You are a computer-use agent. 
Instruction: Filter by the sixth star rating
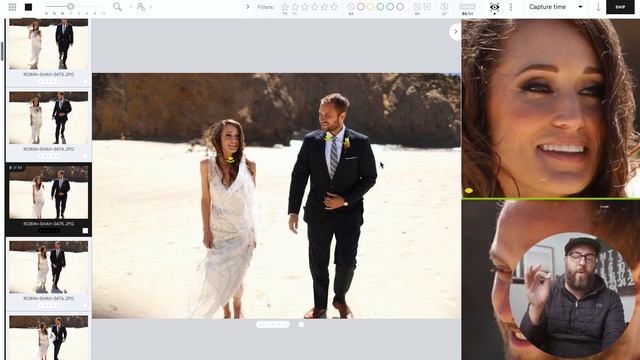click(334, 7)
